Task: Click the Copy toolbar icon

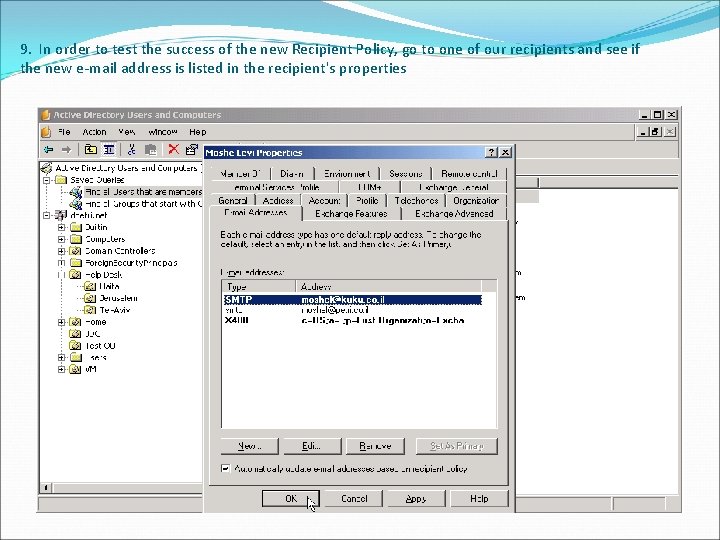Action: [x=150, y=149]
